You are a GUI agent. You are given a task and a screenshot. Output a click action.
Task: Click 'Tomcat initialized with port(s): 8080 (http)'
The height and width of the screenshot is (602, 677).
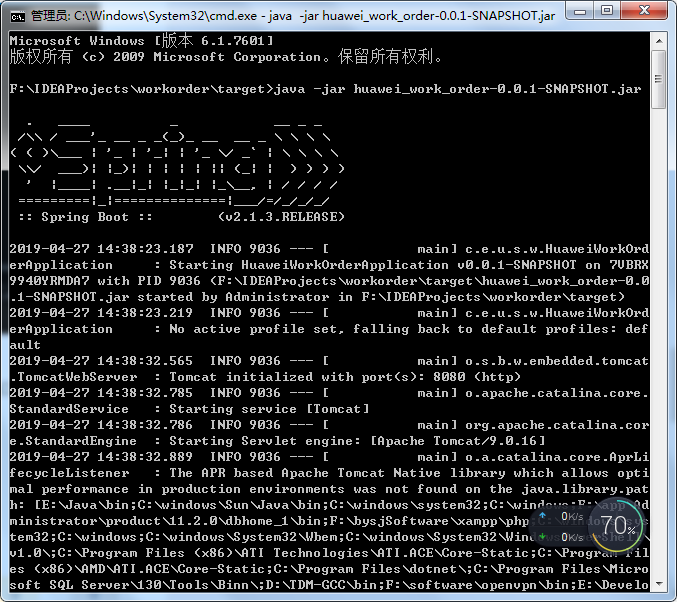coord(345,377)
